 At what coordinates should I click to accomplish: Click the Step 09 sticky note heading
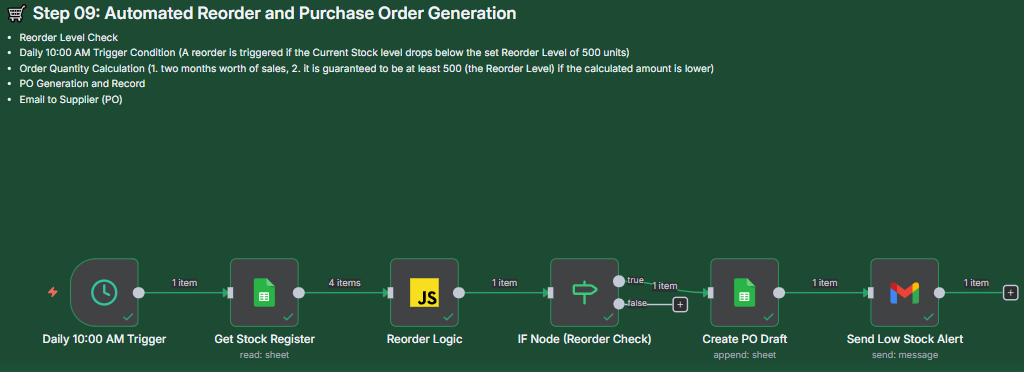(x=274, y=13)
